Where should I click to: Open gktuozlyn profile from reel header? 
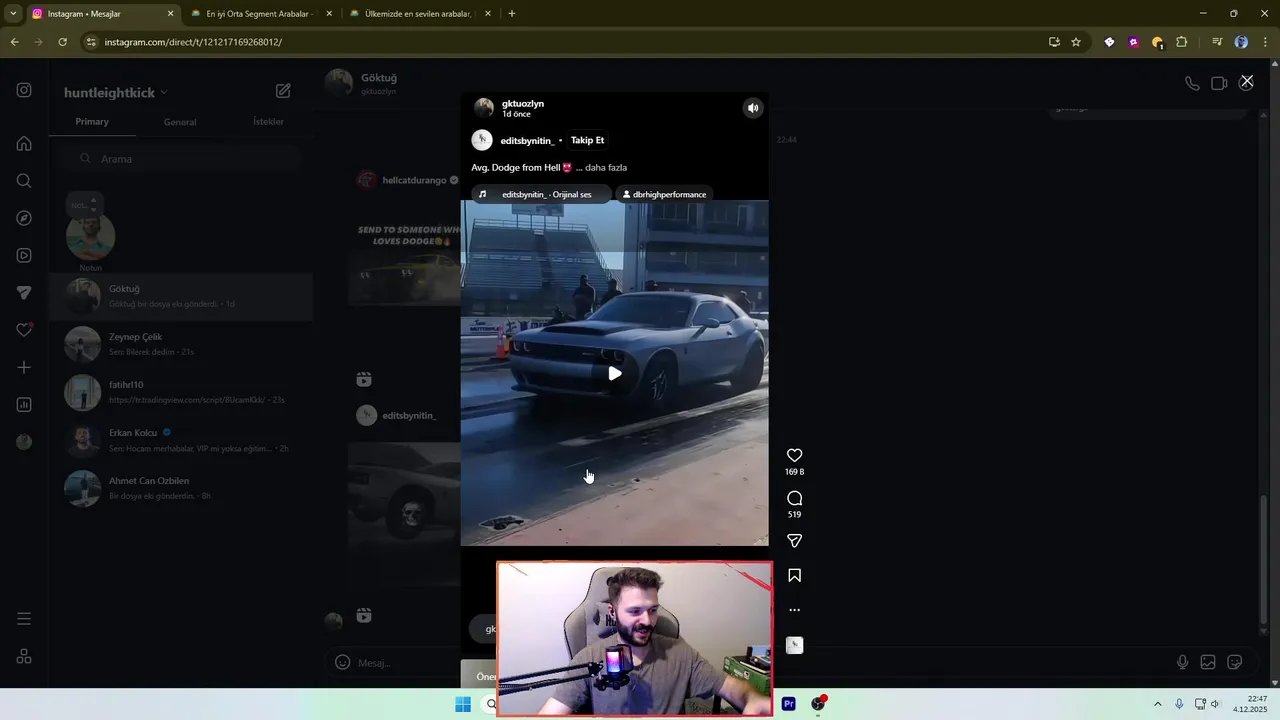[523, 104]
